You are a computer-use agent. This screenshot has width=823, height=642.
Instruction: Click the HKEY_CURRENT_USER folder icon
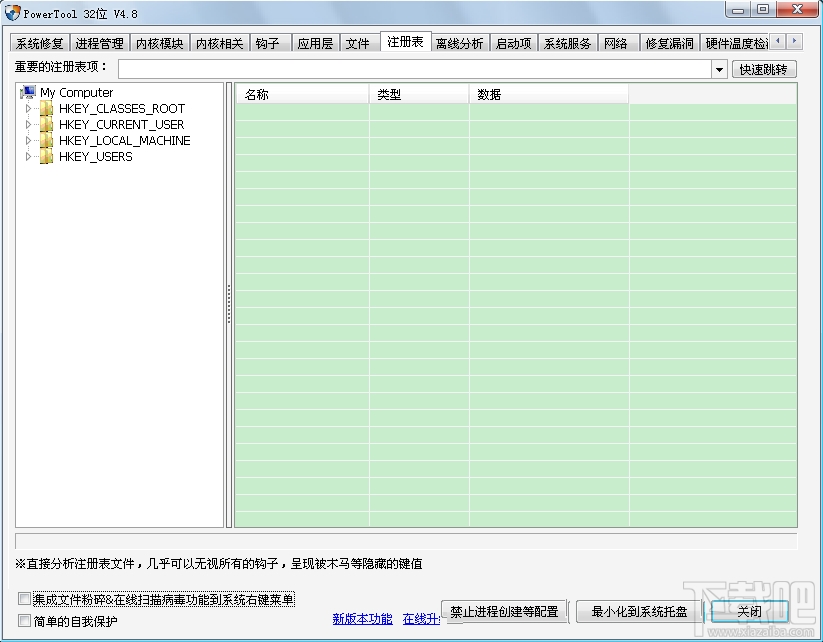[x=47, y=124]
